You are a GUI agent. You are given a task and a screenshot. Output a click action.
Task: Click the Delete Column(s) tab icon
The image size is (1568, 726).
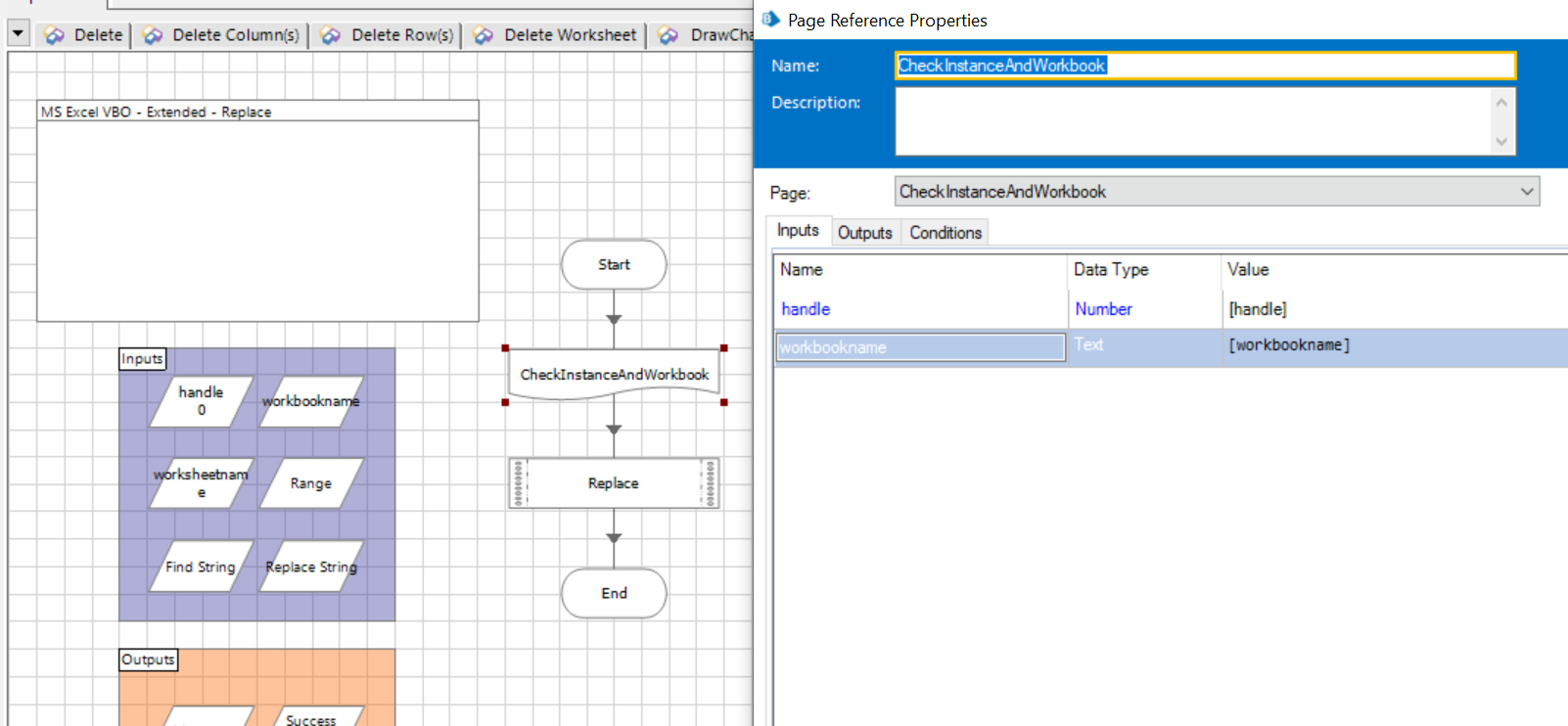[x=153, y=35]
